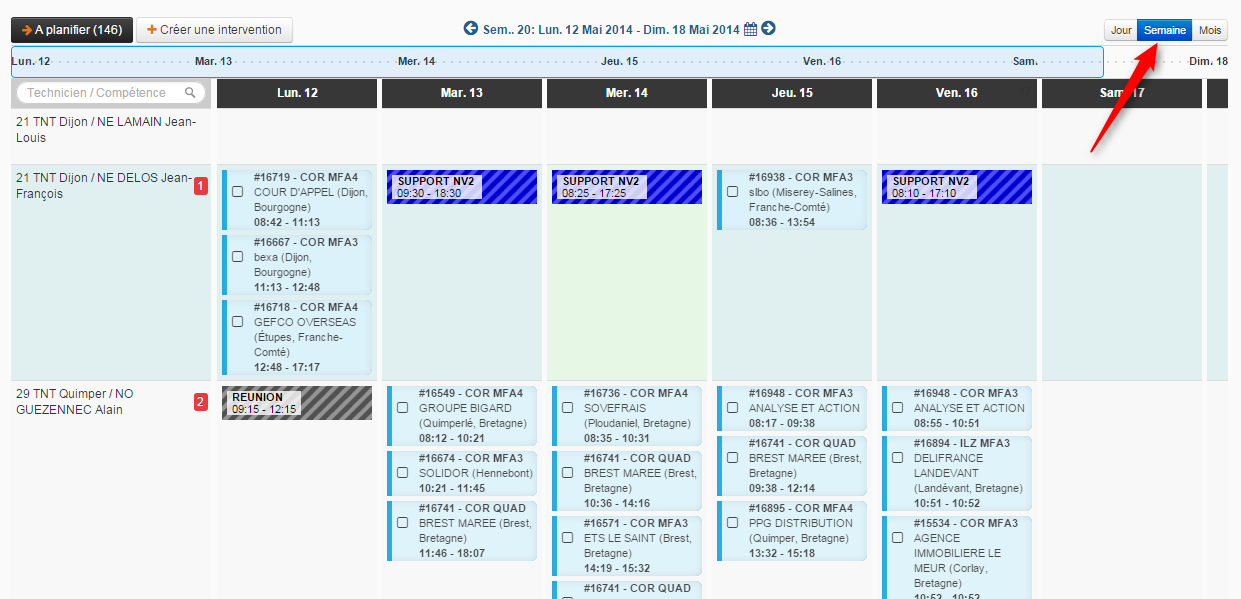
Task: Switch to Mois view
Action: click(x=1210, y=31)
